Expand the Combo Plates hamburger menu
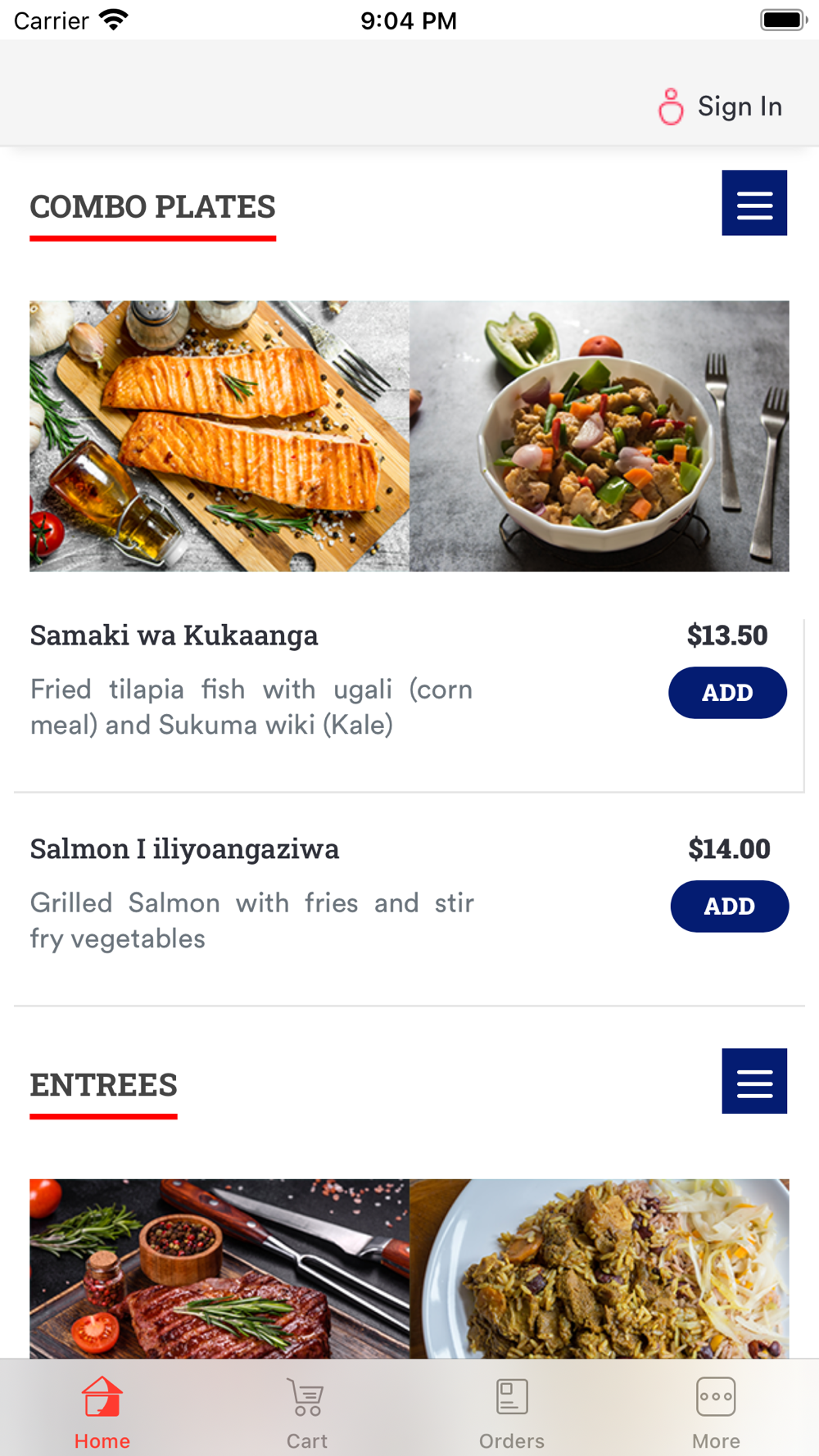The height and width of the screenshot is (1456, 819). pos(754,203)
